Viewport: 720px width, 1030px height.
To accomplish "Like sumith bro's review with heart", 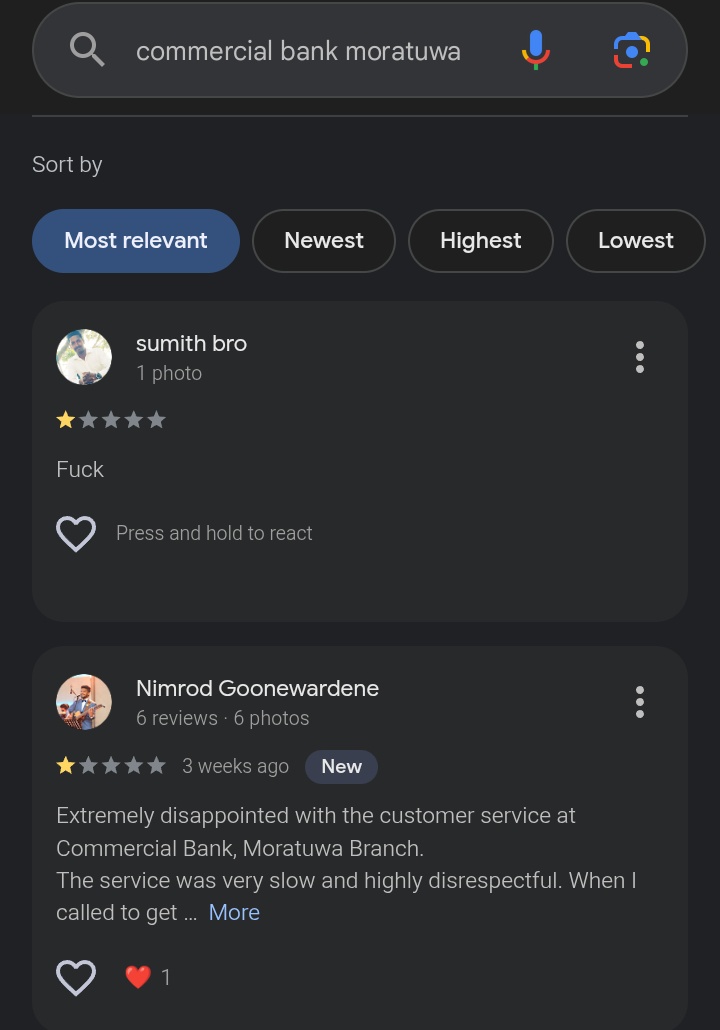I will (76, 534).
